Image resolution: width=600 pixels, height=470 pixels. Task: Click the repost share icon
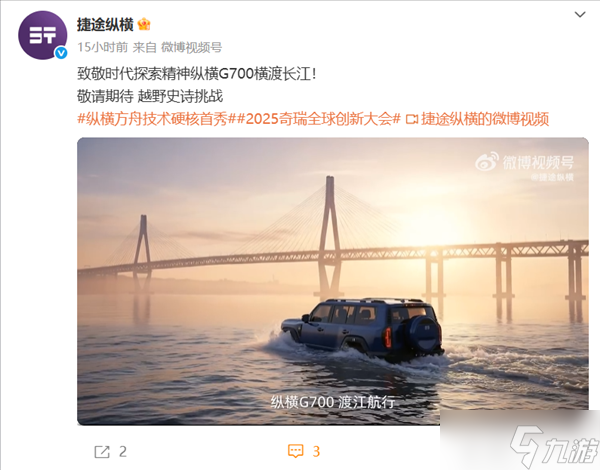coord(102,452)
